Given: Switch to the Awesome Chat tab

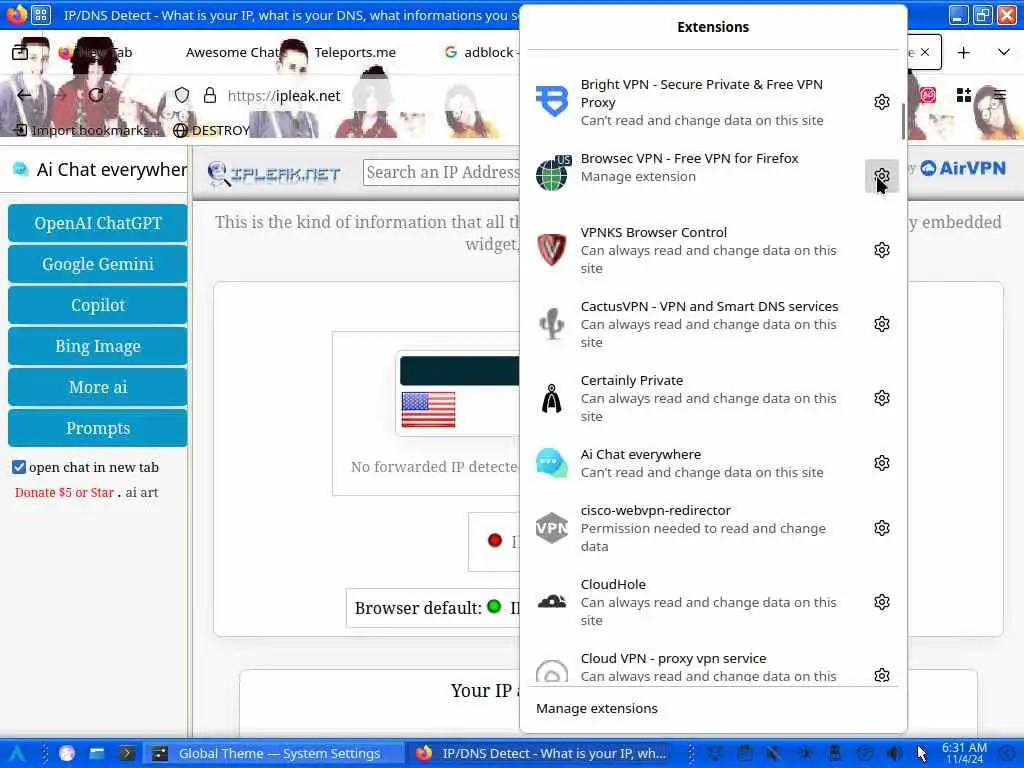Looking at the screenshot, I should (232, 52).
